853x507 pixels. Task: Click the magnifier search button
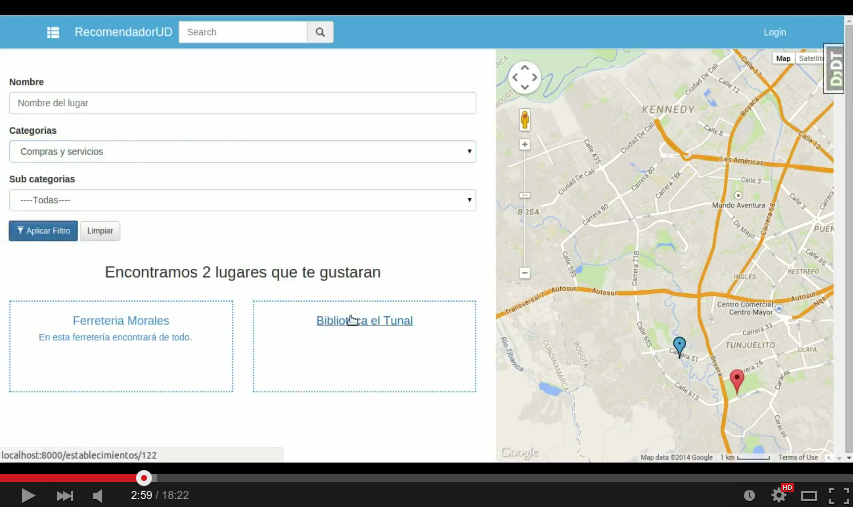[x=320, y=32]
